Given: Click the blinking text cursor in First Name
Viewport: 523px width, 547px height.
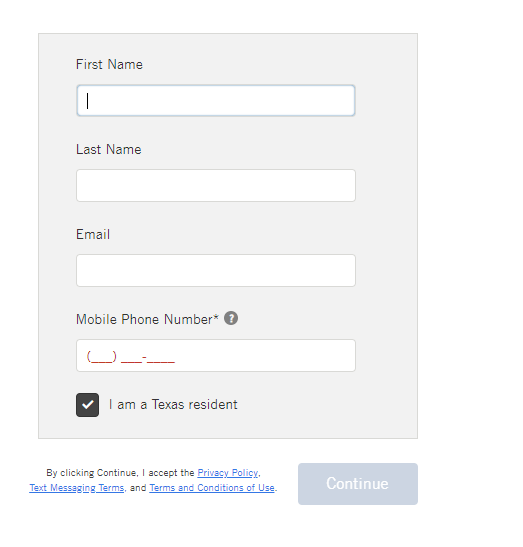Looking at the screenshot, I should pos(88,101).
